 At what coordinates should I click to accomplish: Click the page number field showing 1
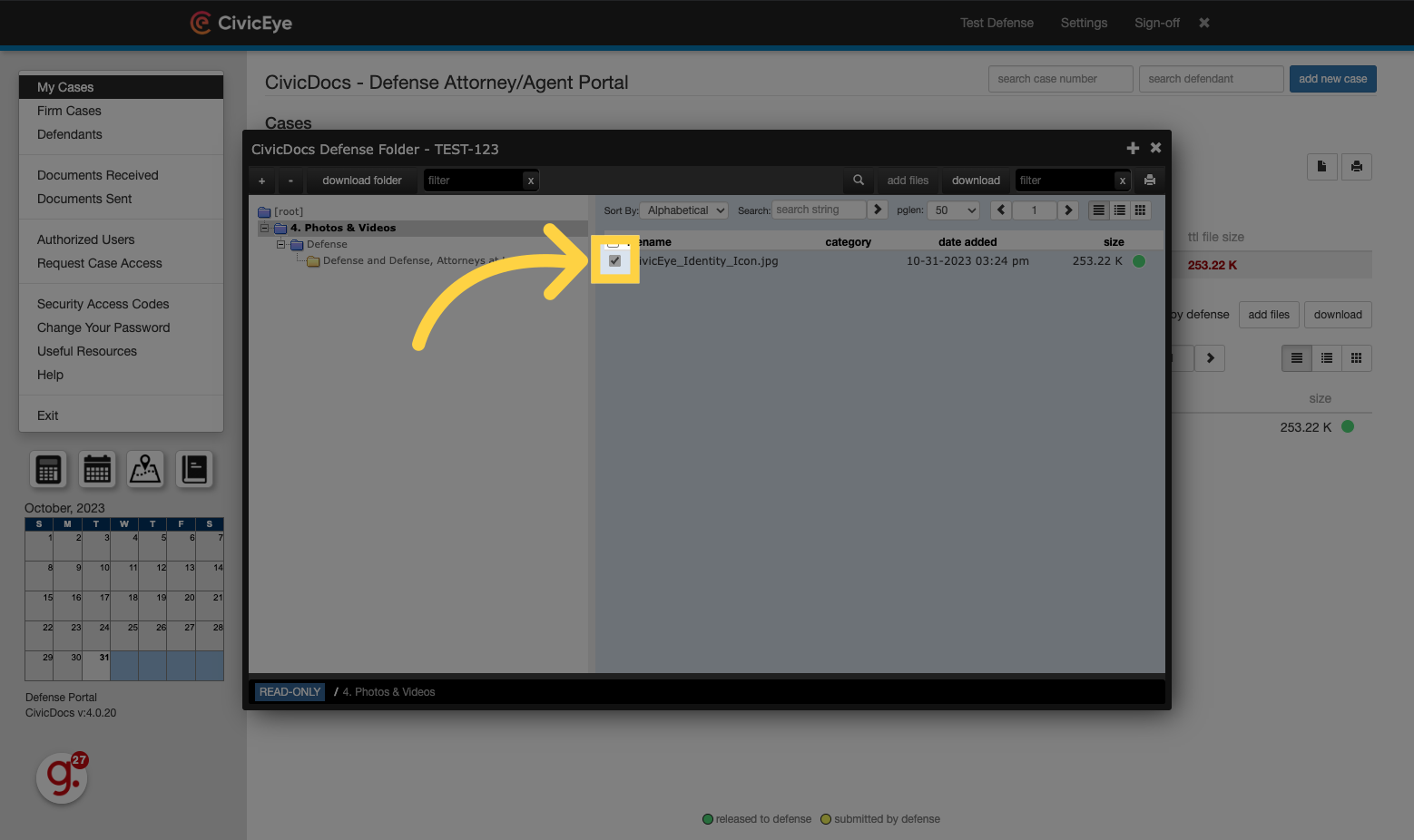click(x=1035, y=210)
